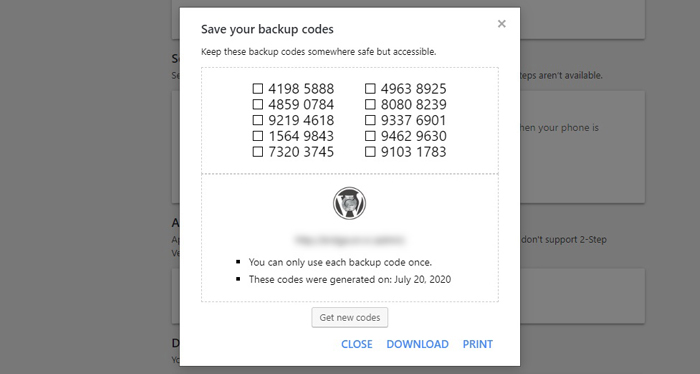This screenshot has width=700, height=374.
Task: Tick the checkbox next to 4859 0784
Action: [x=258, y=104]
